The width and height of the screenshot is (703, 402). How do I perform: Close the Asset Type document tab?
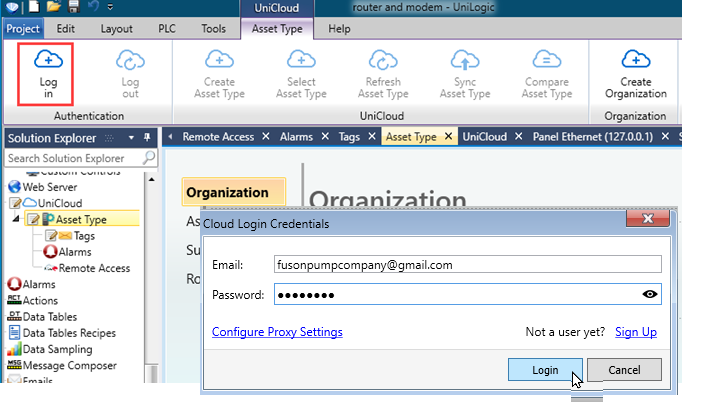tap(448, 136)
